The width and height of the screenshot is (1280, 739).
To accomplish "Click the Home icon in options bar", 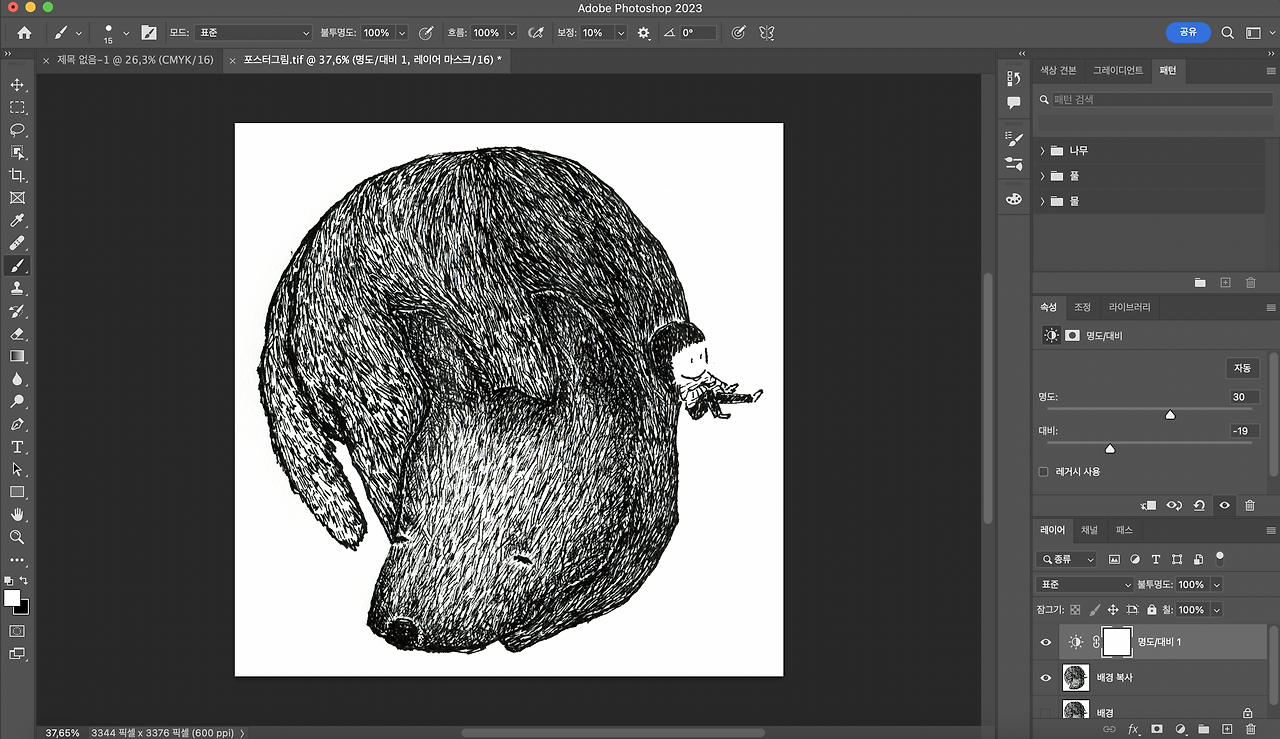I will tap(24, 33).
